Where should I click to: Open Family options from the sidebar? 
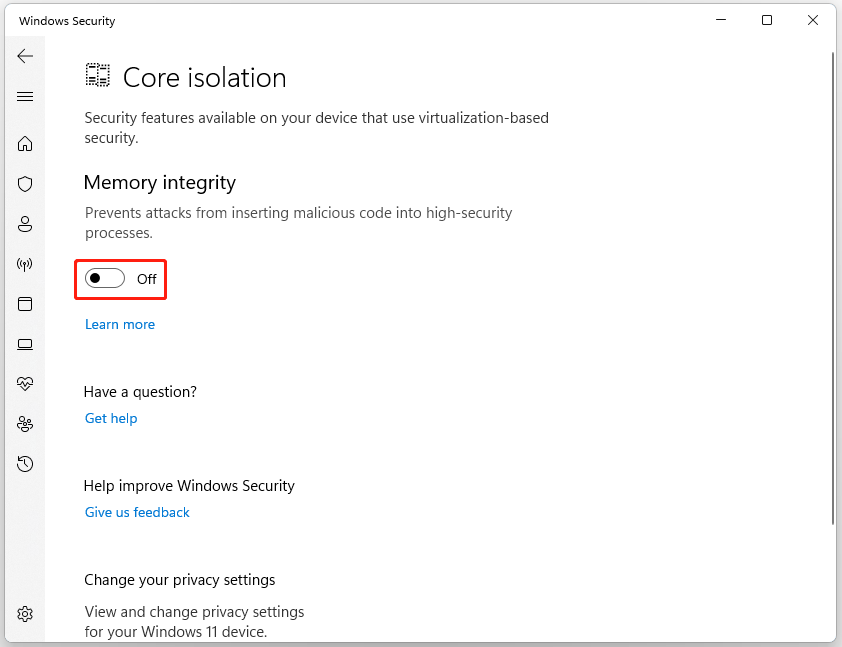pos(24,423)
